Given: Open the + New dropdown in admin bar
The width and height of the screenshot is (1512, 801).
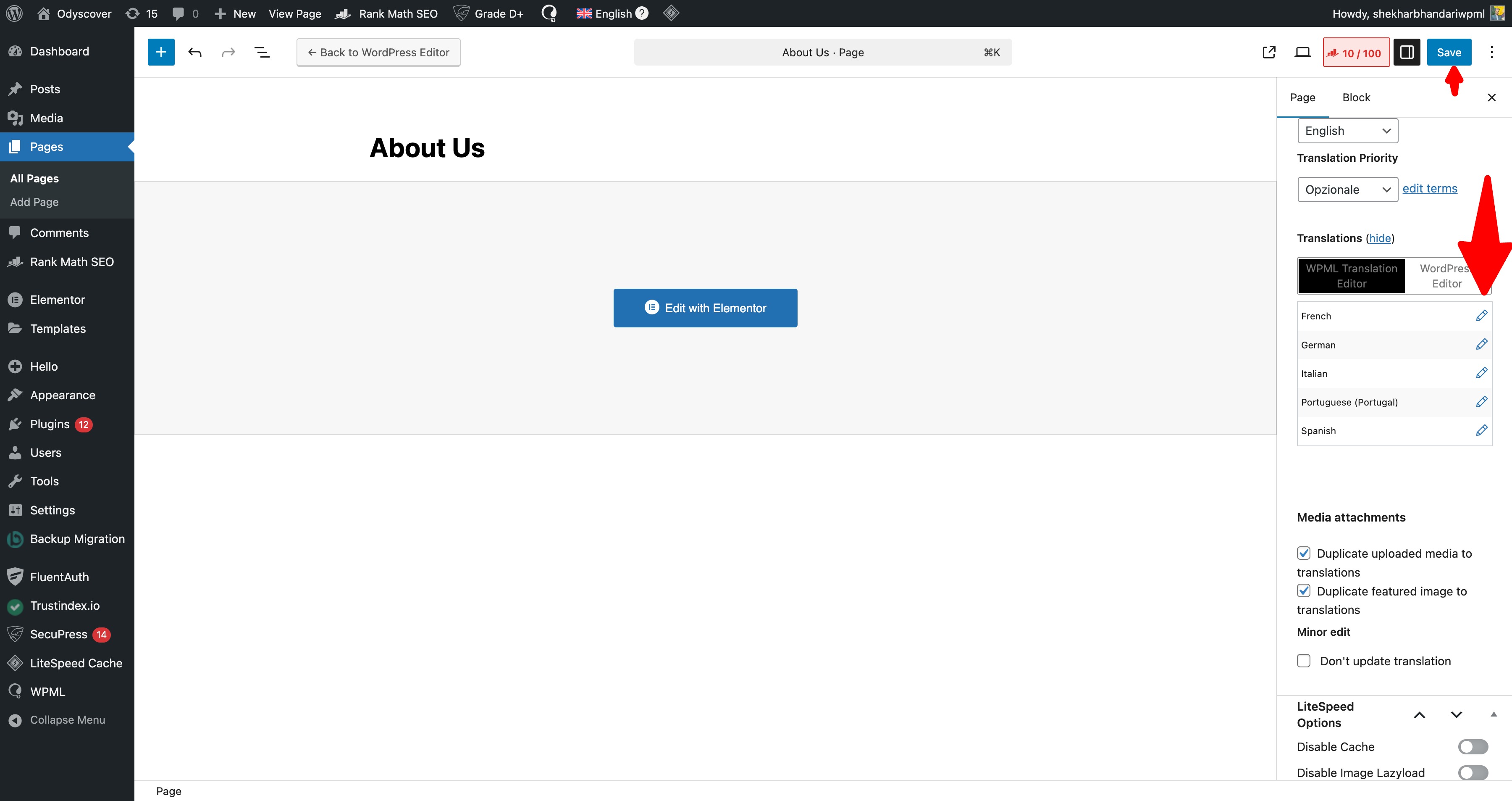Looking at the screenshot, I should tap(235, 13).
